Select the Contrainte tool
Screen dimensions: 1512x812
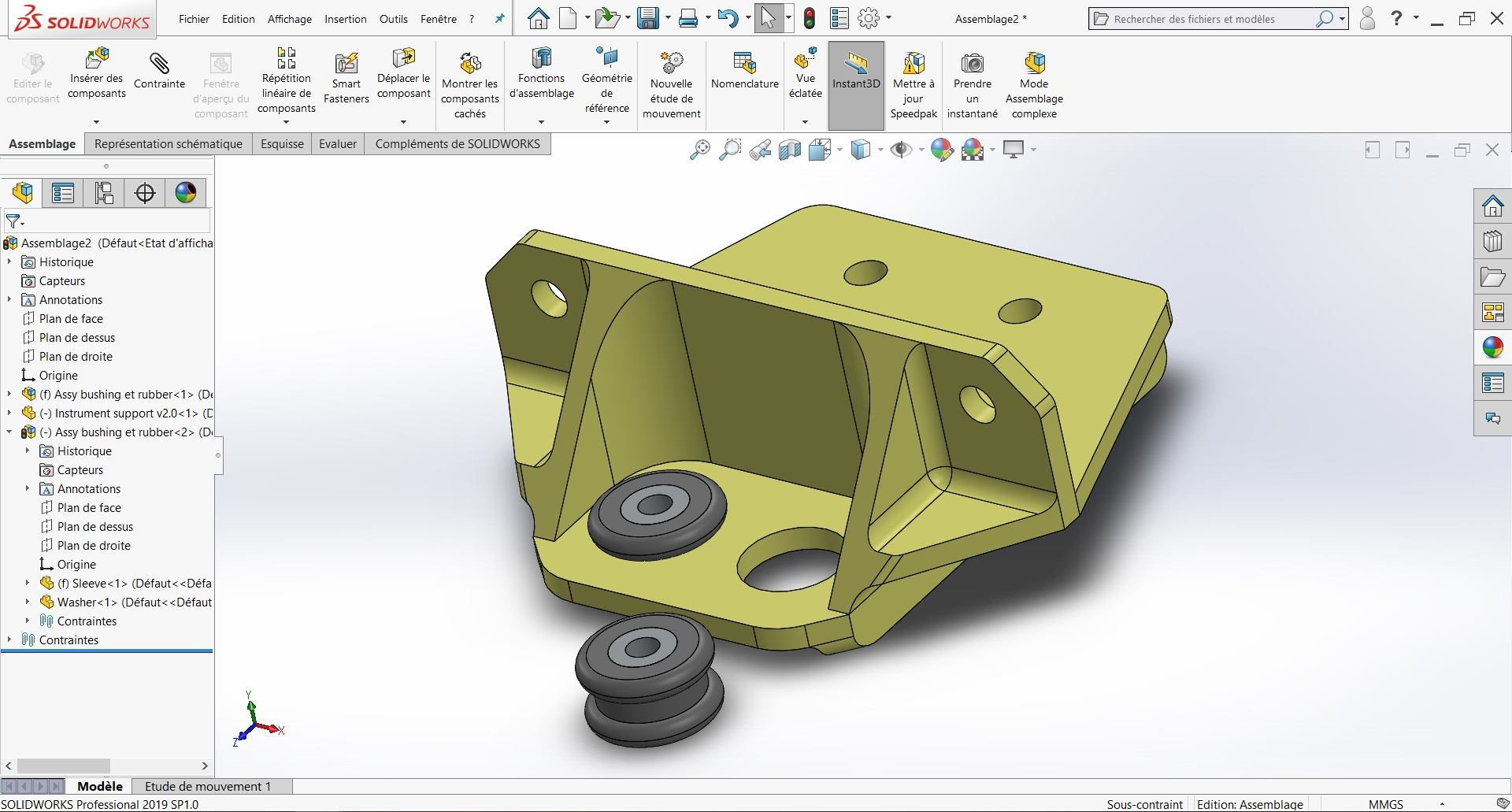[x=159, y=72]
